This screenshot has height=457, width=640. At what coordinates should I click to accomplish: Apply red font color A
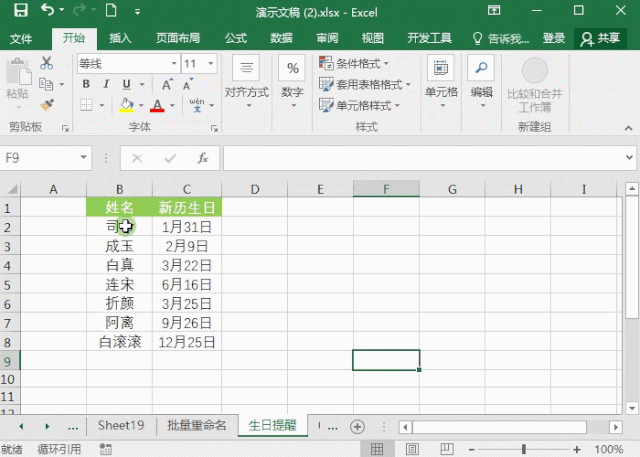pyautogui.click(x=157, y=105)
